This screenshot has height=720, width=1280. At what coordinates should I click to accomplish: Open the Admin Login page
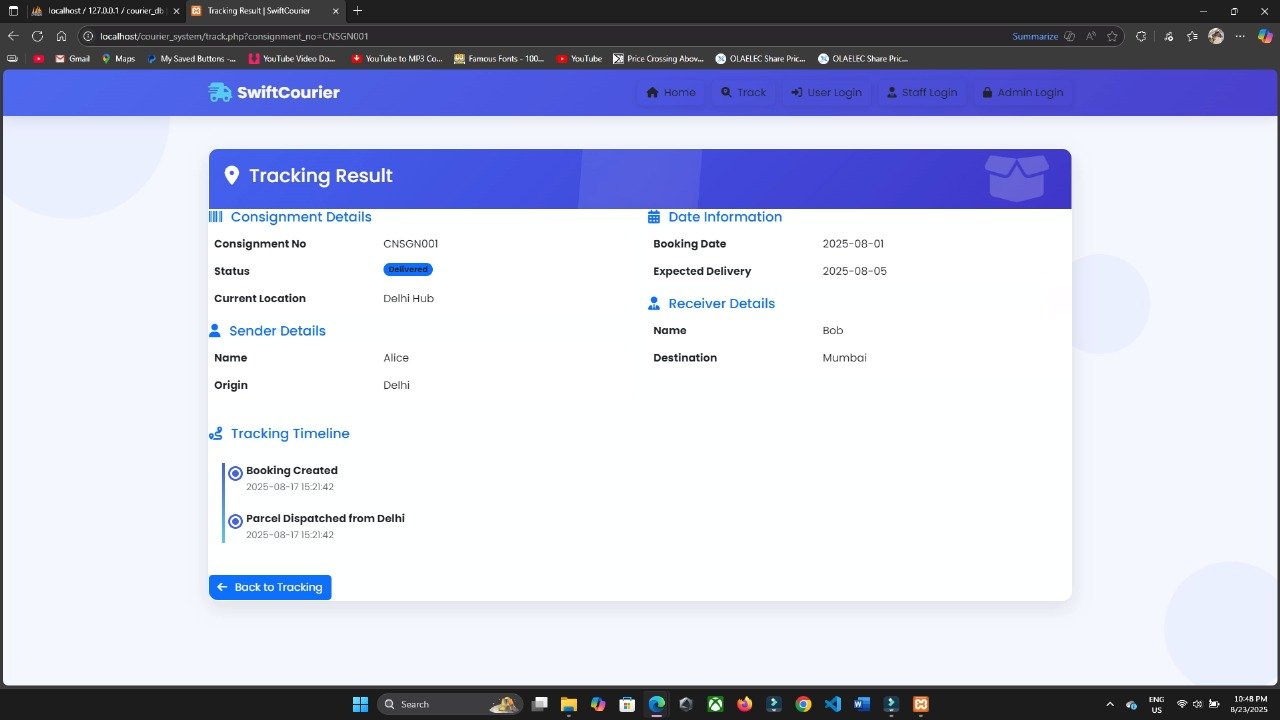(1022, 92)
